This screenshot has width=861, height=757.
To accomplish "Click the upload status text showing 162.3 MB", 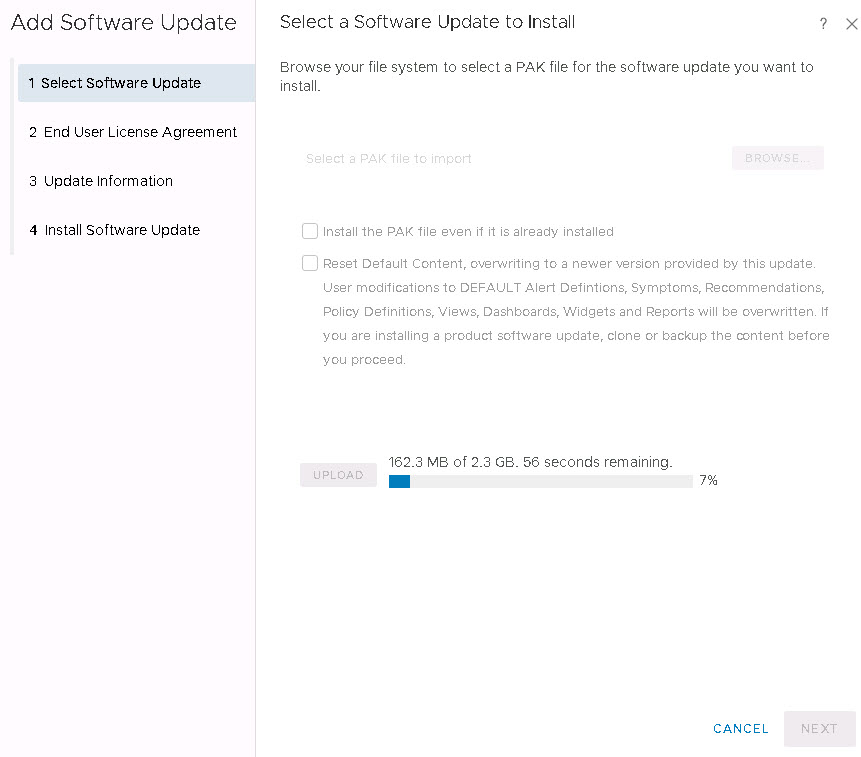I will 530,462.
